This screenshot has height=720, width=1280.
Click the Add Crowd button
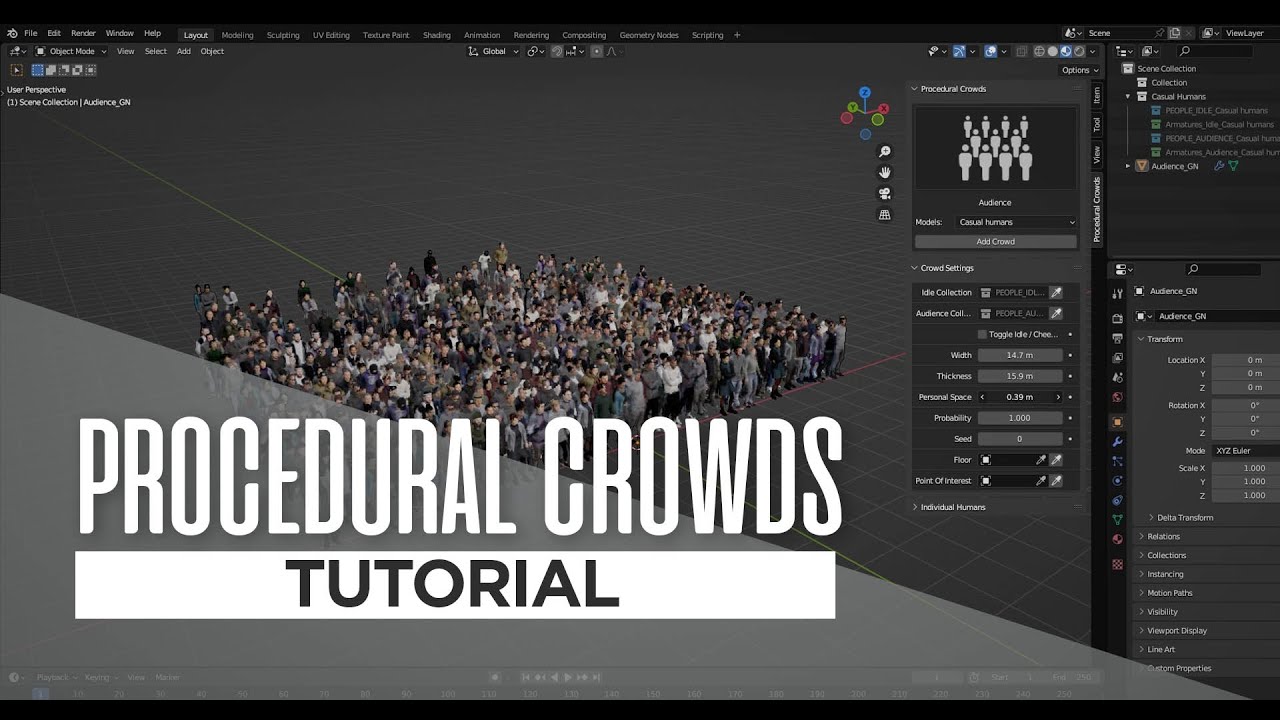[x=996, y=241]
